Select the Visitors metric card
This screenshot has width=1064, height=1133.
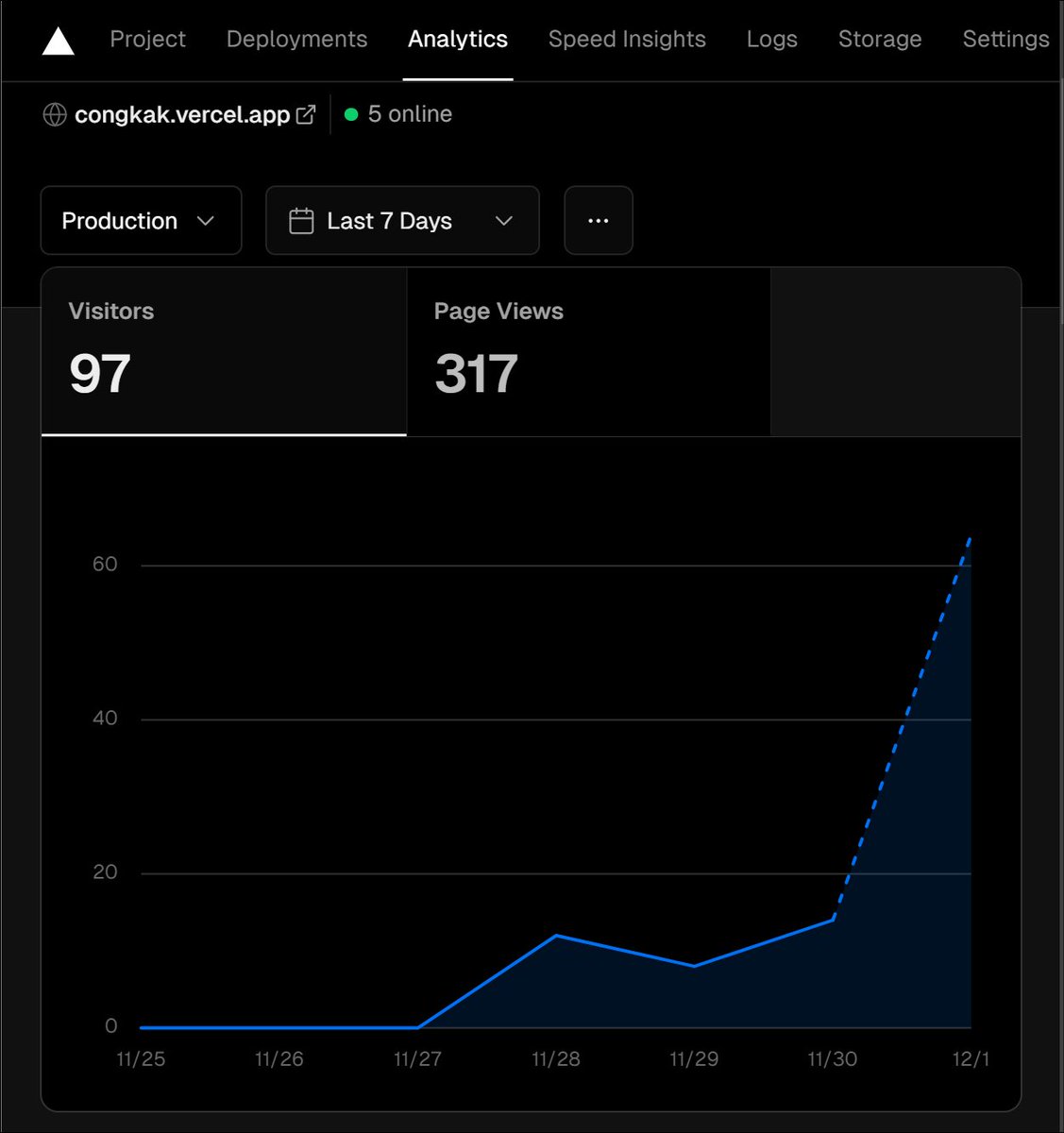pos(224,351)
